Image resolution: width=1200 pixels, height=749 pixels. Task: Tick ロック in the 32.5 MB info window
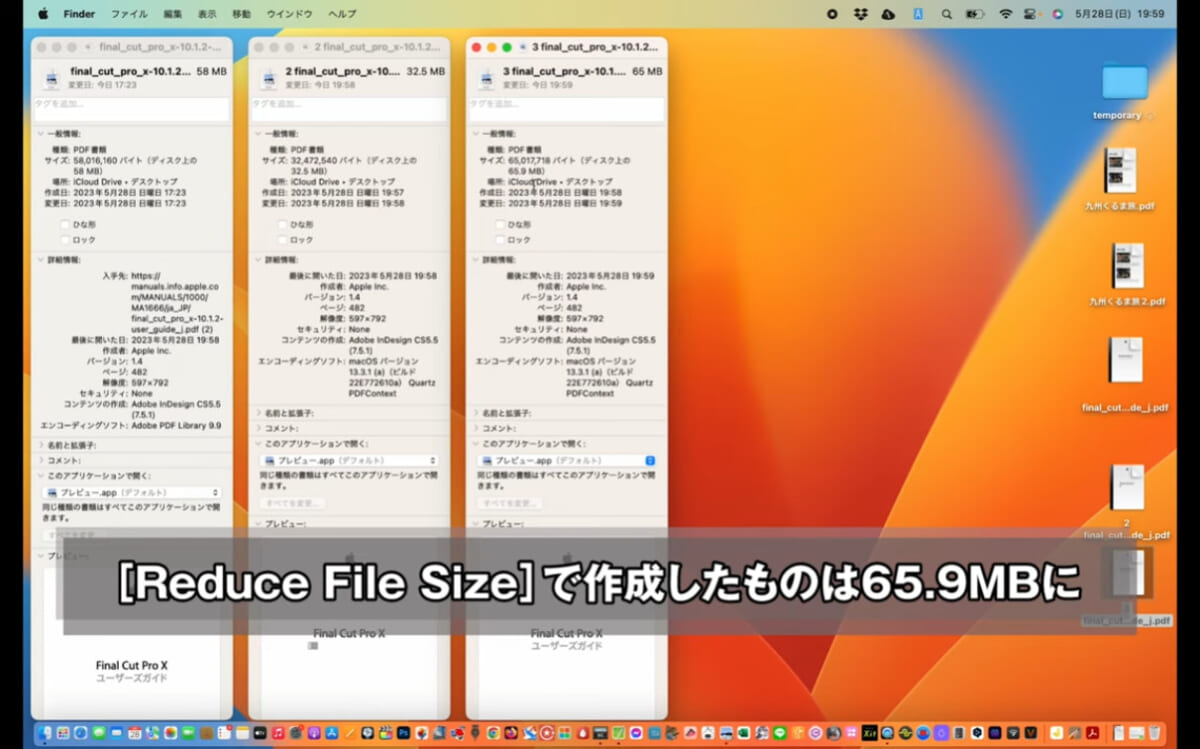tap(282, 240)
